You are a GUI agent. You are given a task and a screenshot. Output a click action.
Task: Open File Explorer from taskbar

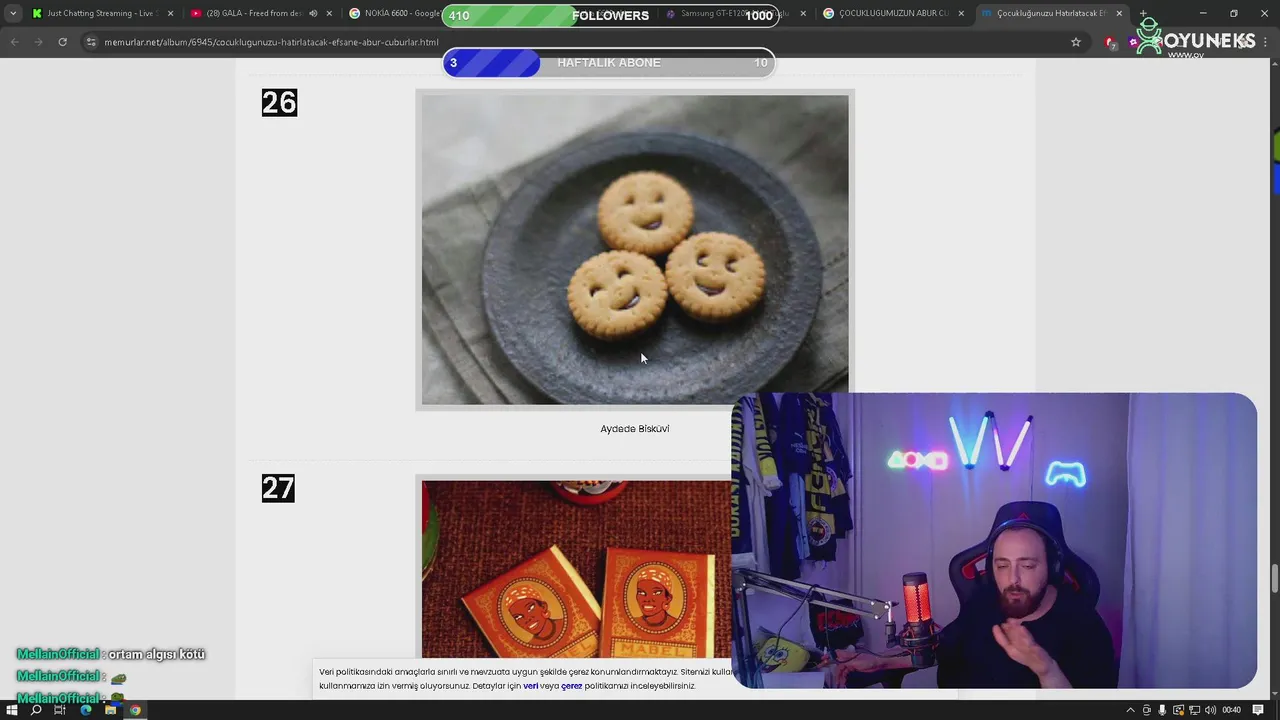(110, 710)
